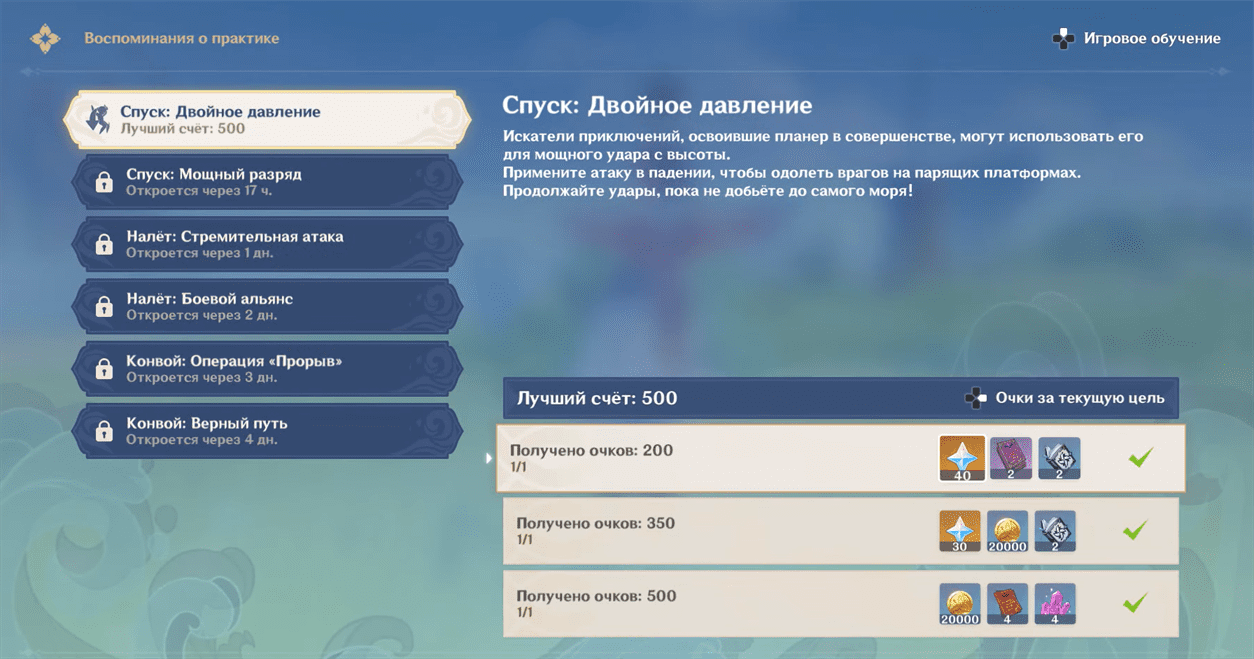The image size is (1254, 659).
Task: Click the controller icon beside Игровое обучение
Action: (x=1063, y=39)
